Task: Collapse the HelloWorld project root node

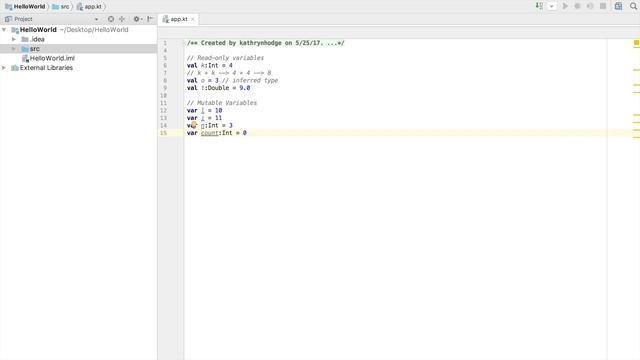Action: pos(4,30)
